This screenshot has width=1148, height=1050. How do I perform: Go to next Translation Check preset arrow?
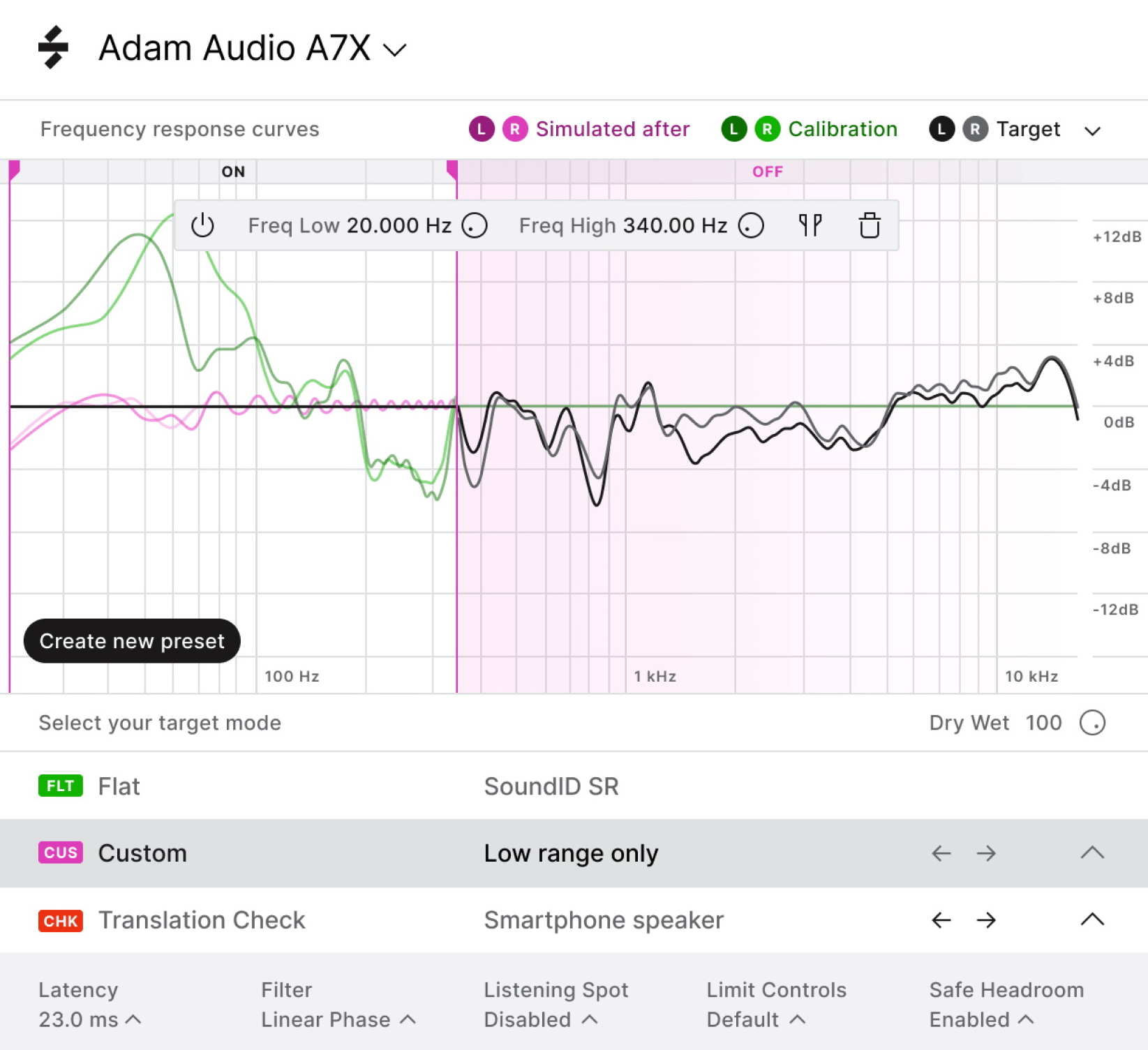986,920
